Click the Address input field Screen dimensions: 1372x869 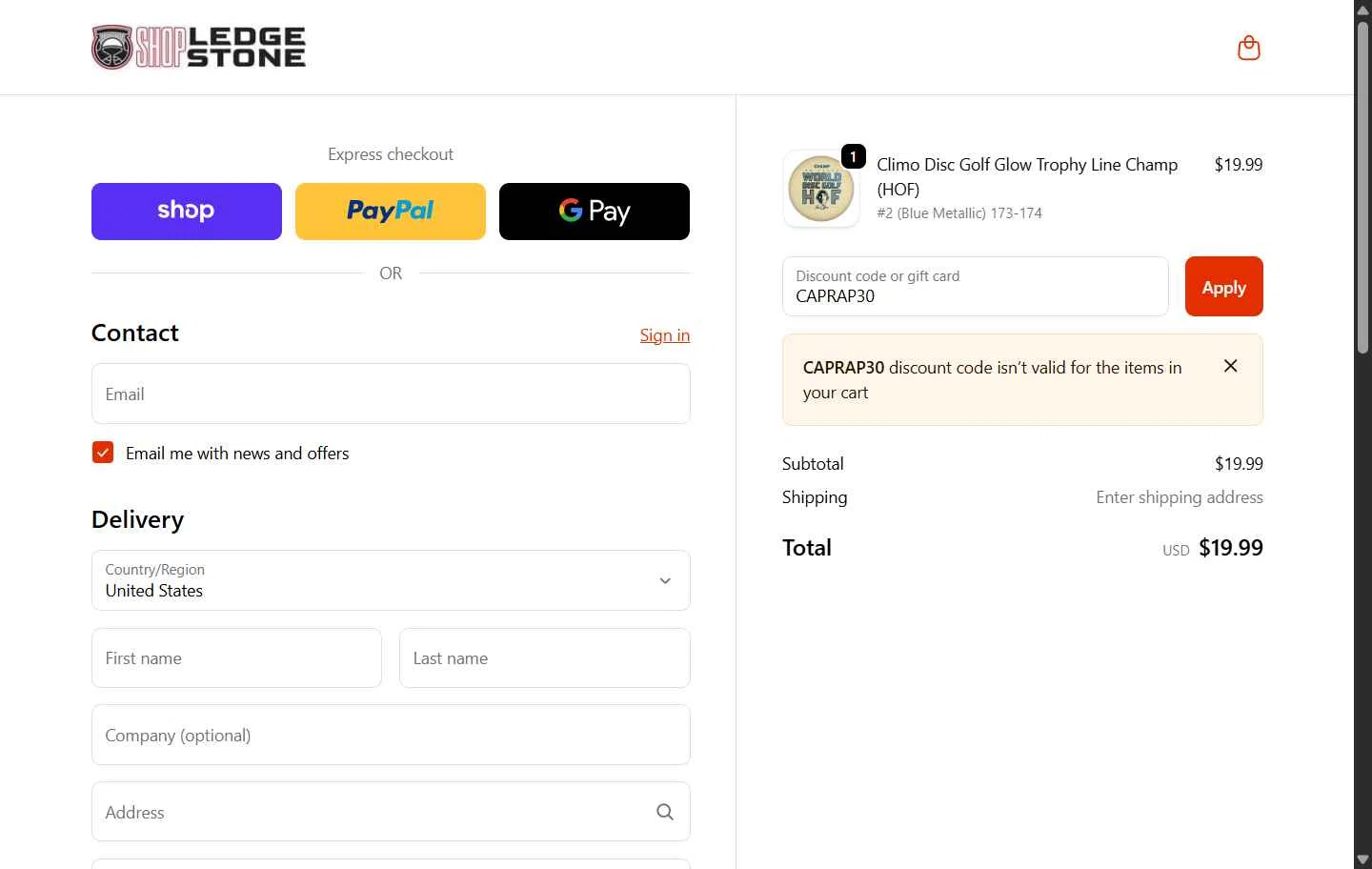pos(391,812)
